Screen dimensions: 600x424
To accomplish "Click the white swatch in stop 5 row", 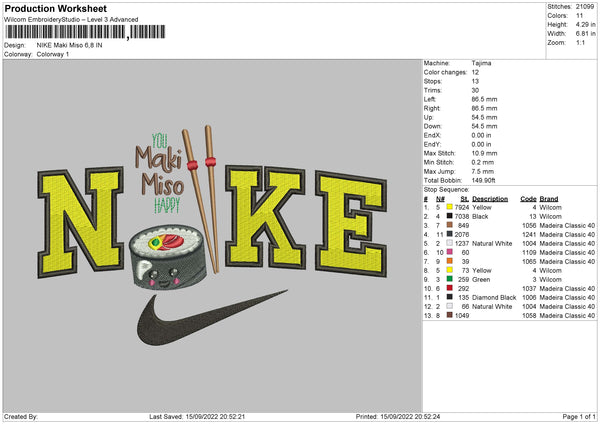I will coord(450,243).
